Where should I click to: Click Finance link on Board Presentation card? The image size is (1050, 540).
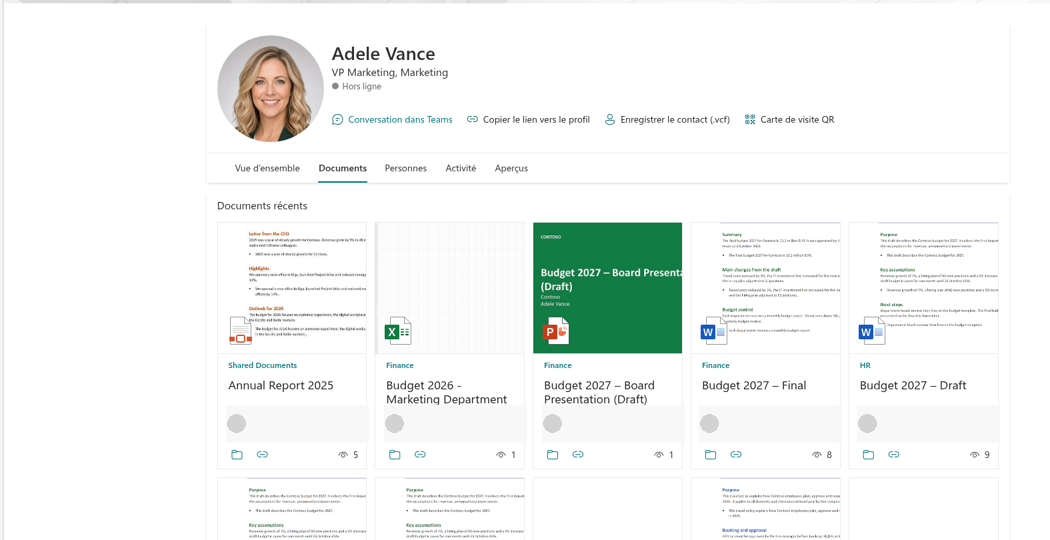558,365
